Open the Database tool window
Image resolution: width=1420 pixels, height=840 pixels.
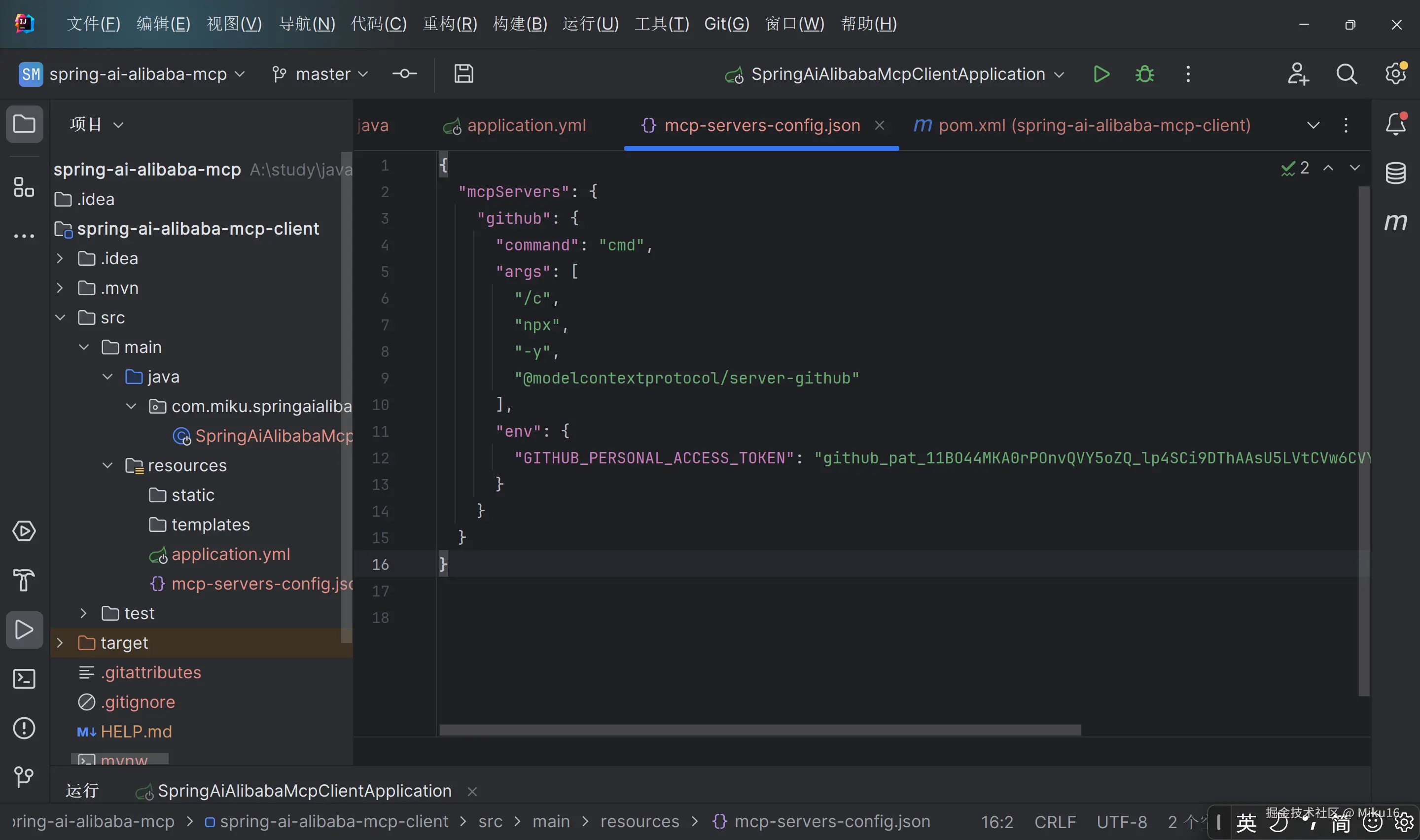1395,173
